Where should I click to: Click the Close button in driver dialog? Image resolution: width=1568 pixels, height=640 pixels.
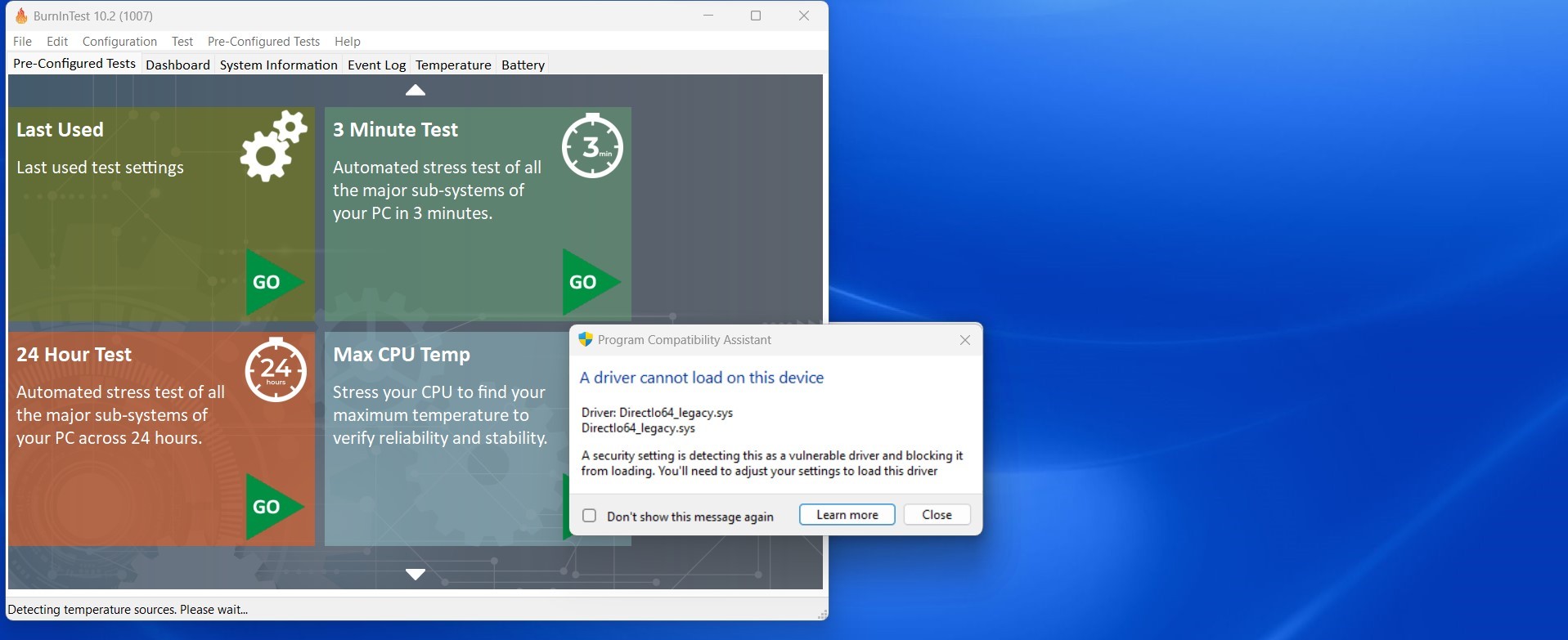point(937,515)
